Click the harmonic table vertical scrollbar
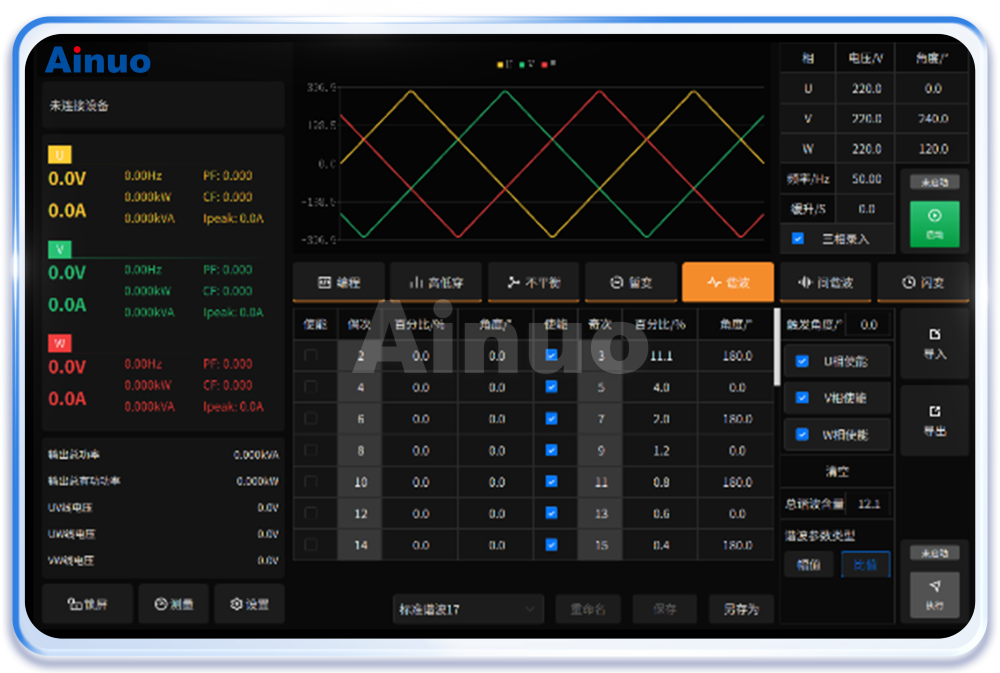 [x=777, y=360]
